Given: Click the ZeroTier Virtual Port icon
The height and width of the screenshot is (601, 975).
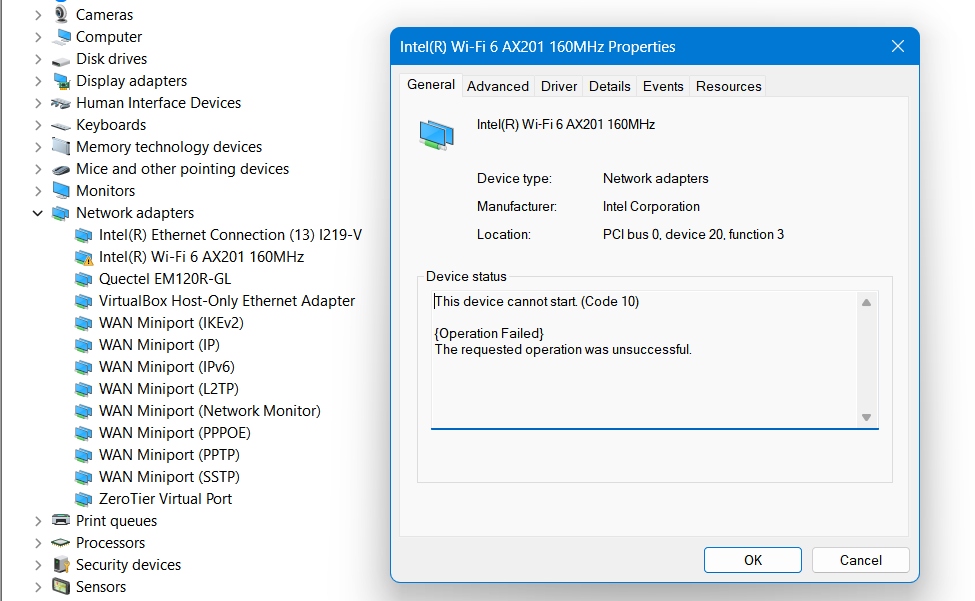Looking at the screenshot, I should pos(83,499).
